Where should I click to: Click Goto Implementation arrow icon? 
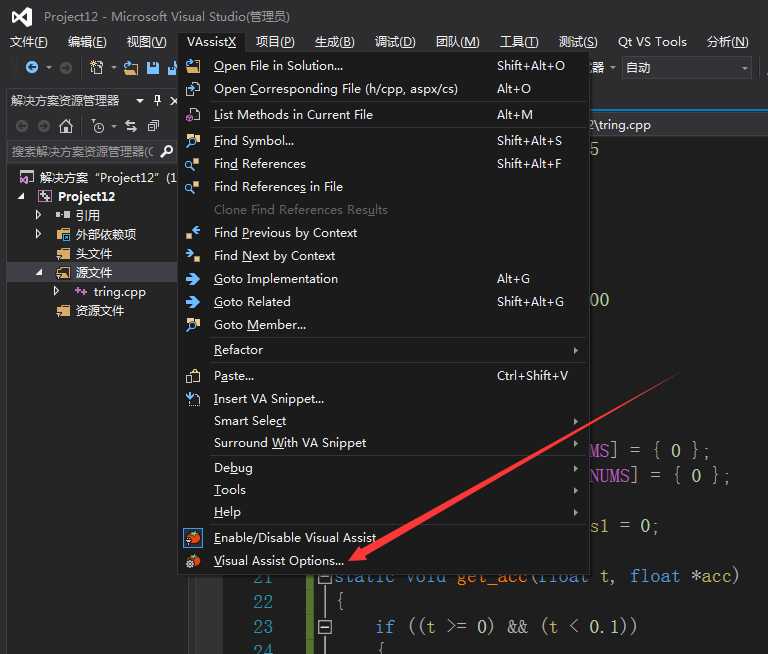pos(193,279)
